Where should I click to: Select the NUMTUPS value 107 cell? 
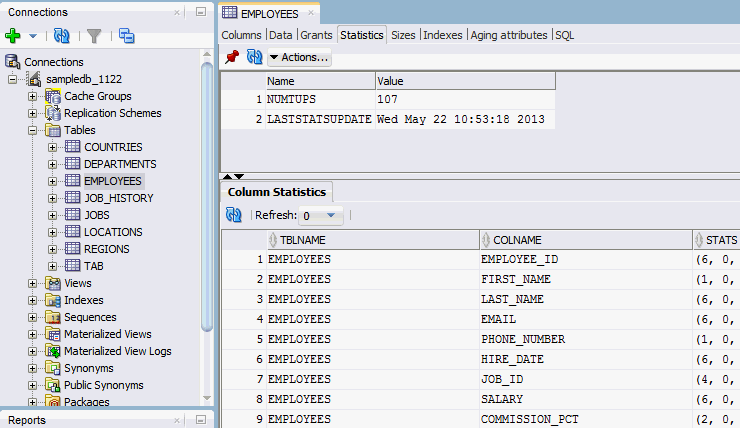pyautogui.click(x=465, y=100)
